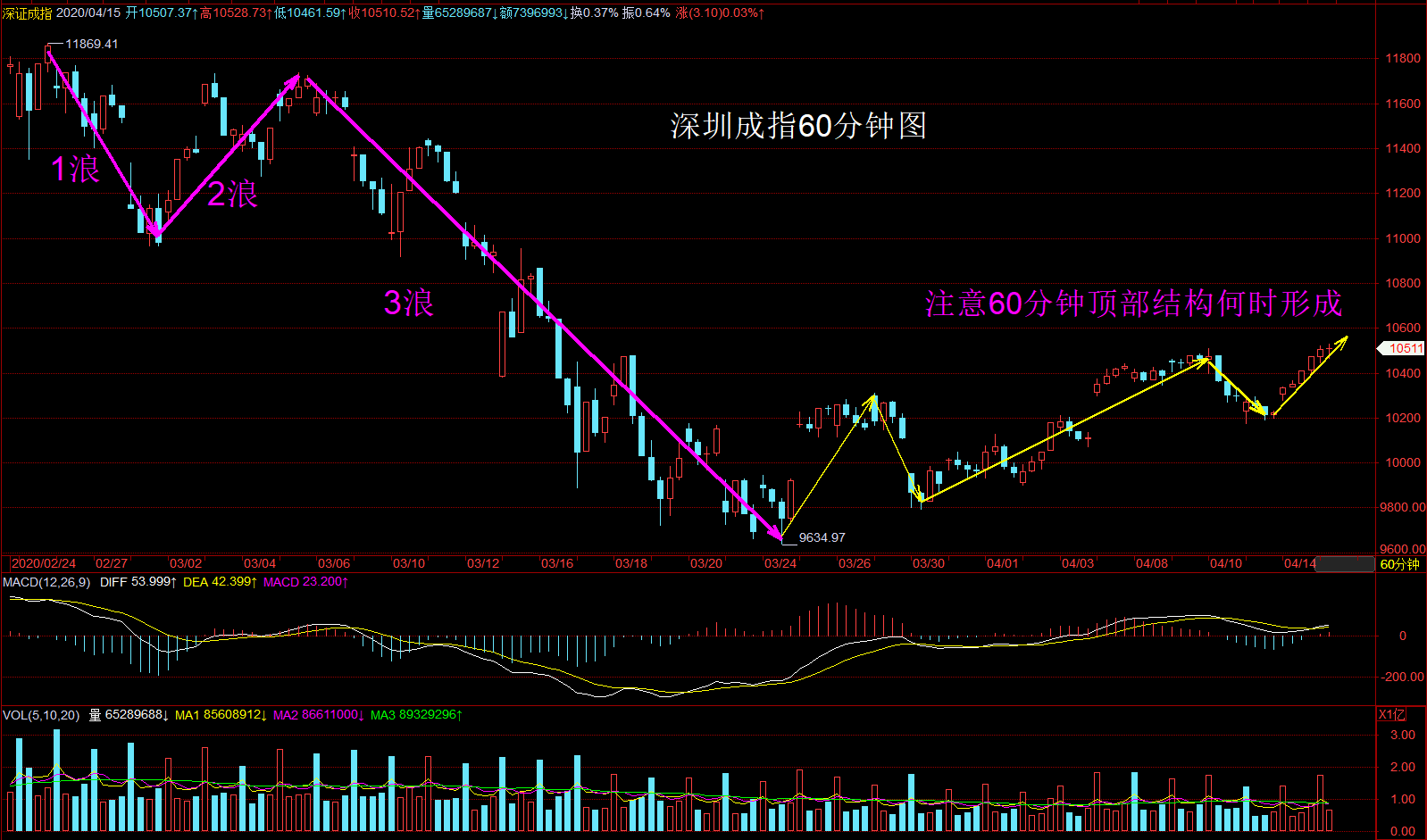Select the 深圳成指60分钟图 title text
Viewport: 1427px width, 840px height.
(x=798, y=126)
